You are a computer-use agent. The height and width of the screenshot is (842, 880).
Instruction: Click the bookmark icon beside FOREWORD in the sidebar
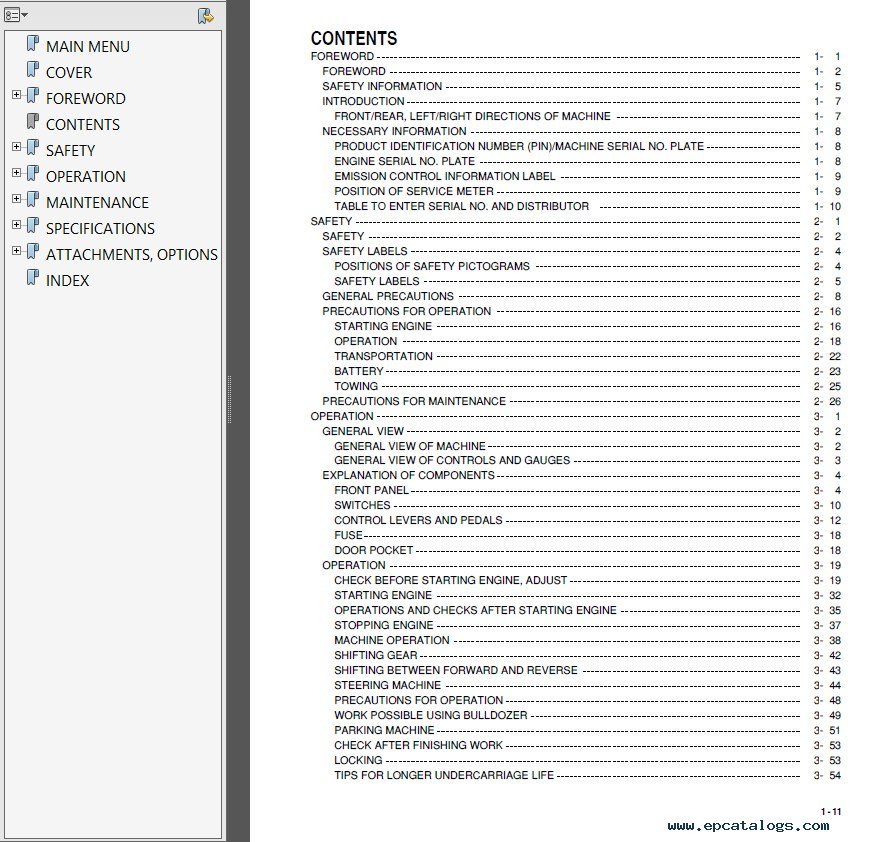tap(33, 96)
